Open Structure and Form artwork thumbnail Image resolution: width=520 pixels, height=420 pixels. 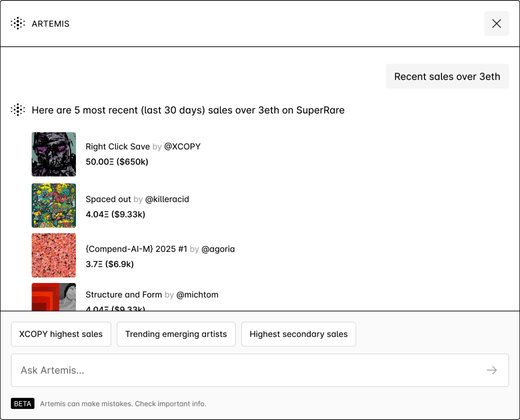coord(54,297)
